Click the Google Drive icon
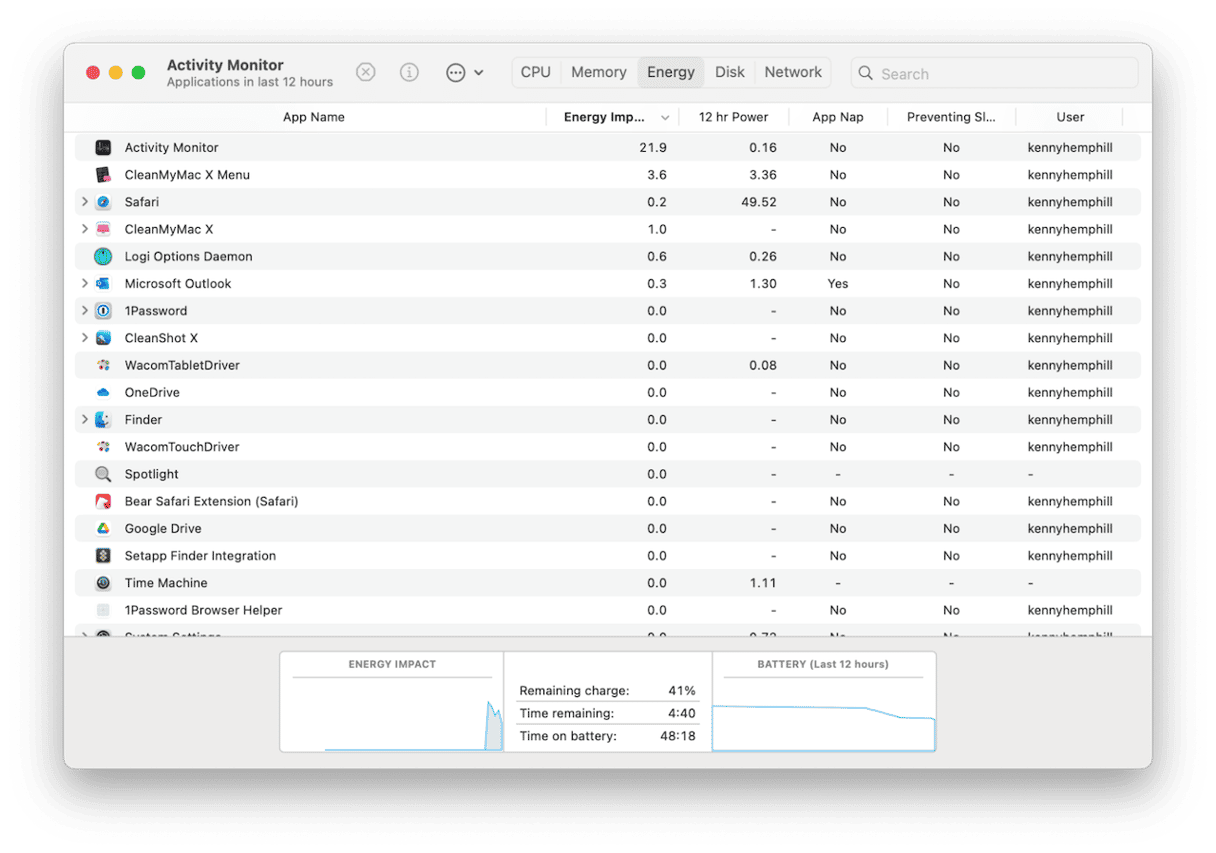 [x=103, y=529]
